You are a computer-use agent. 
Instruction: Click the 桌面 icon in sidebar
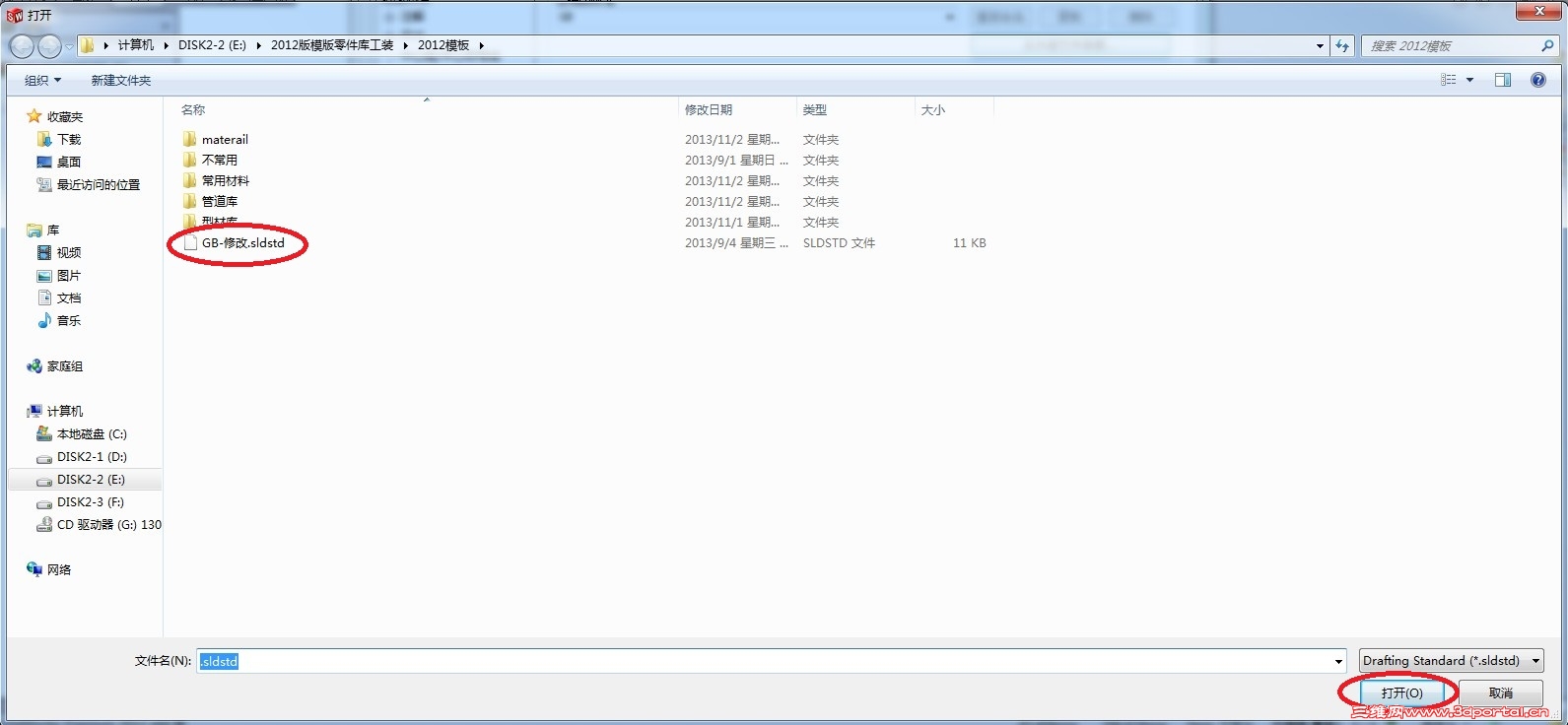[44, 162]
